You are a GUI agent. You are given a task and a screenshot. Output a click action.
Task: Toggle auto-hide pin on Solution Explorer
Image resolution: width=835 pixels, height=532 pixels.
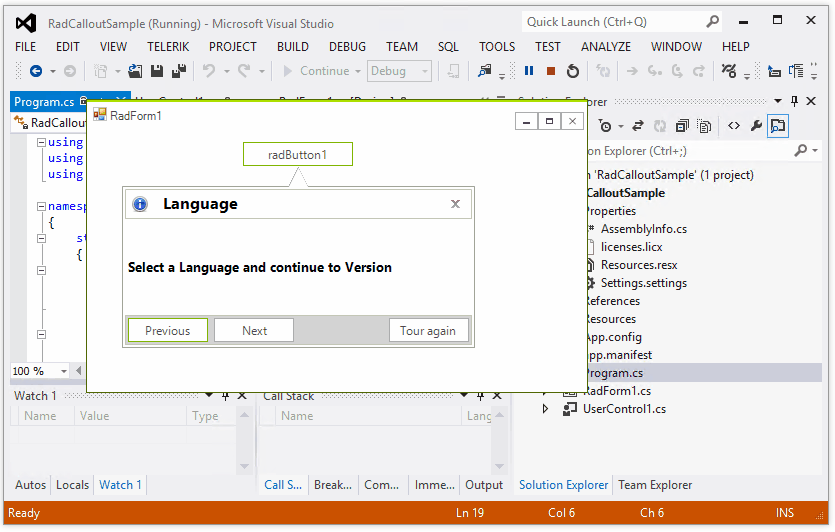point(794,101)
